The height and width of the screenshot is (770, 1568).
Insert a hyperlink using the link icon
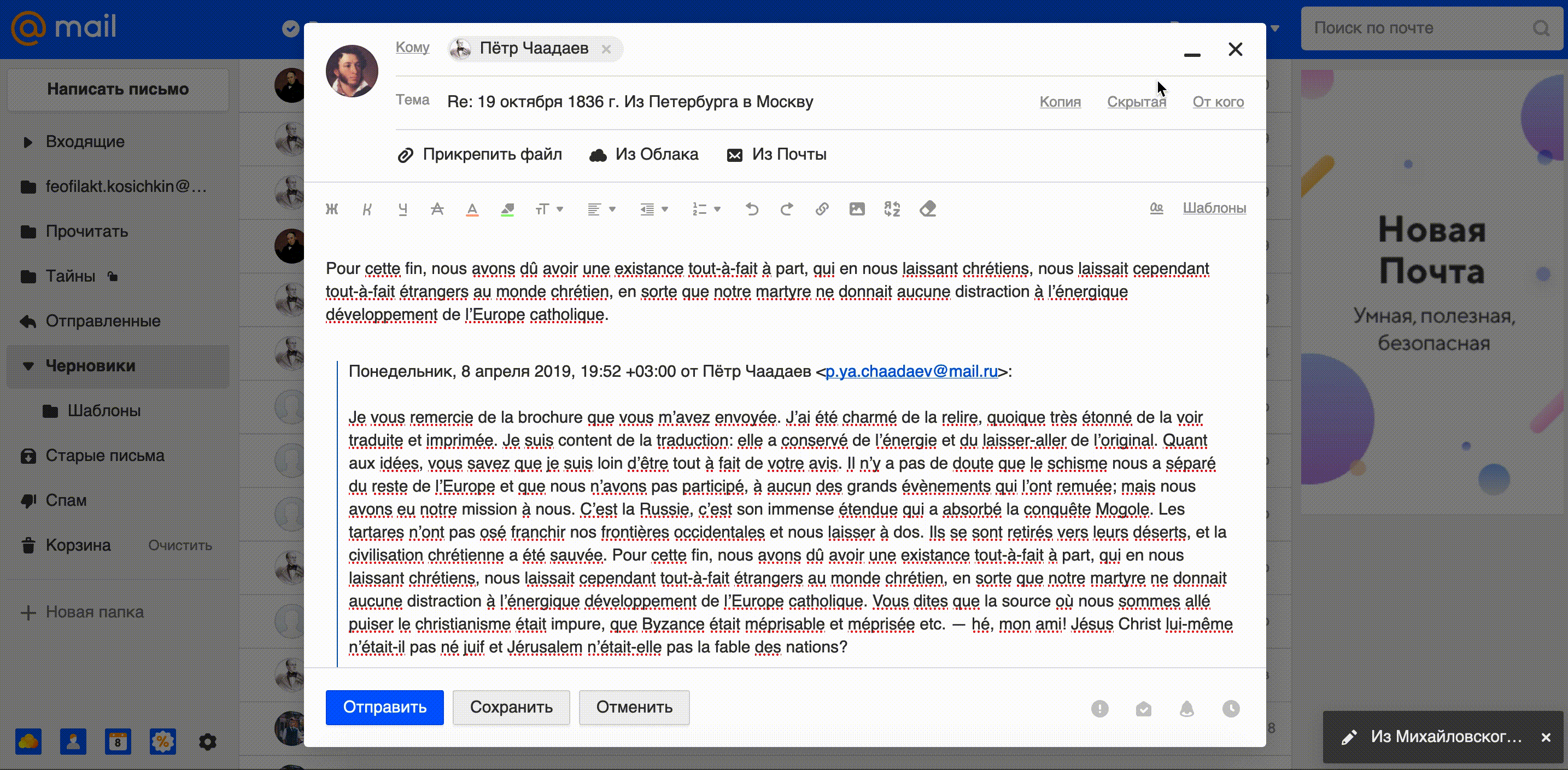click(822, 209)
